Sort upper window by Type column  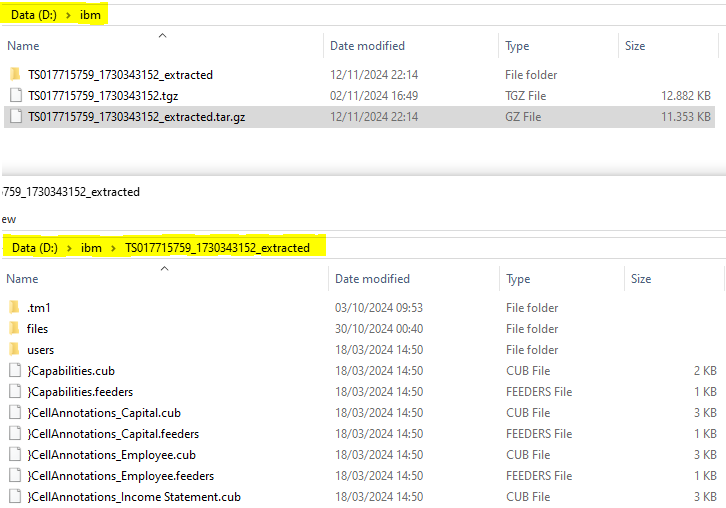click(517, 46)
